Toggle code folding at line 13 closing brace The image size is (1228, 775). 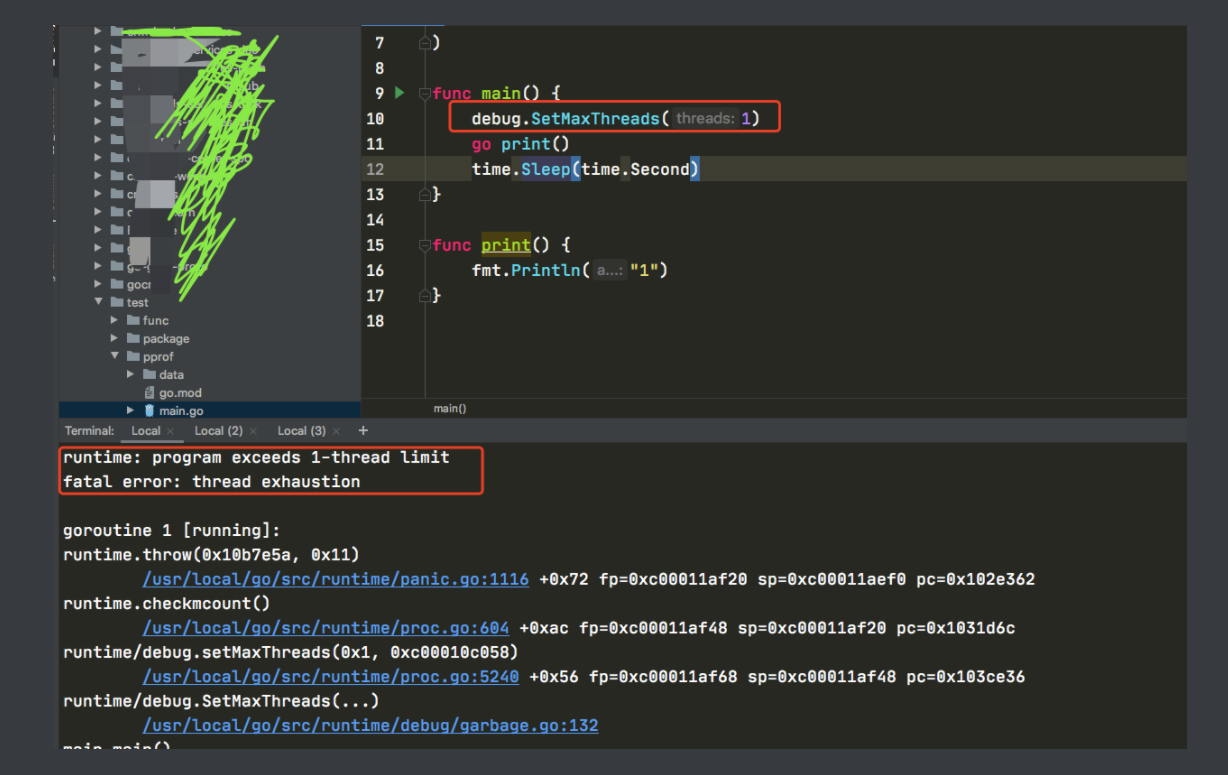tap(425, 193)
